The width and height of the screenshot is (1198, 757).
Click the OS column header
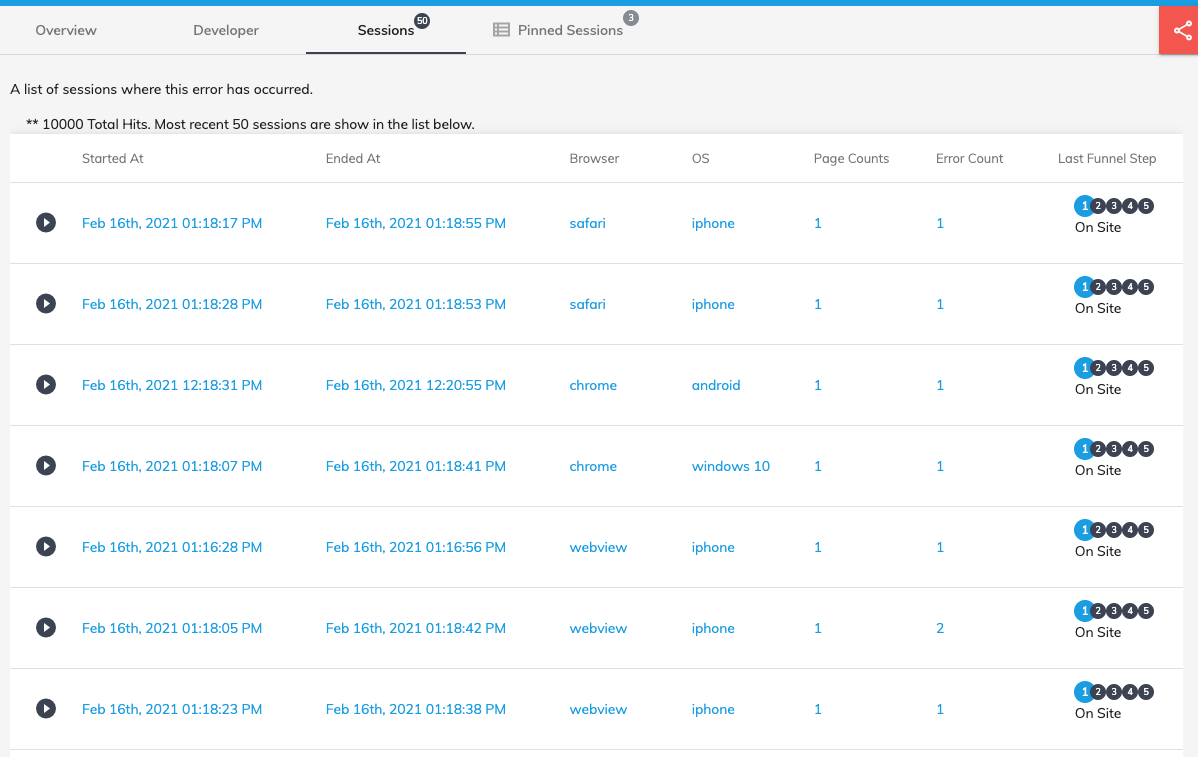pyautogui.click(x=701, y=158)
